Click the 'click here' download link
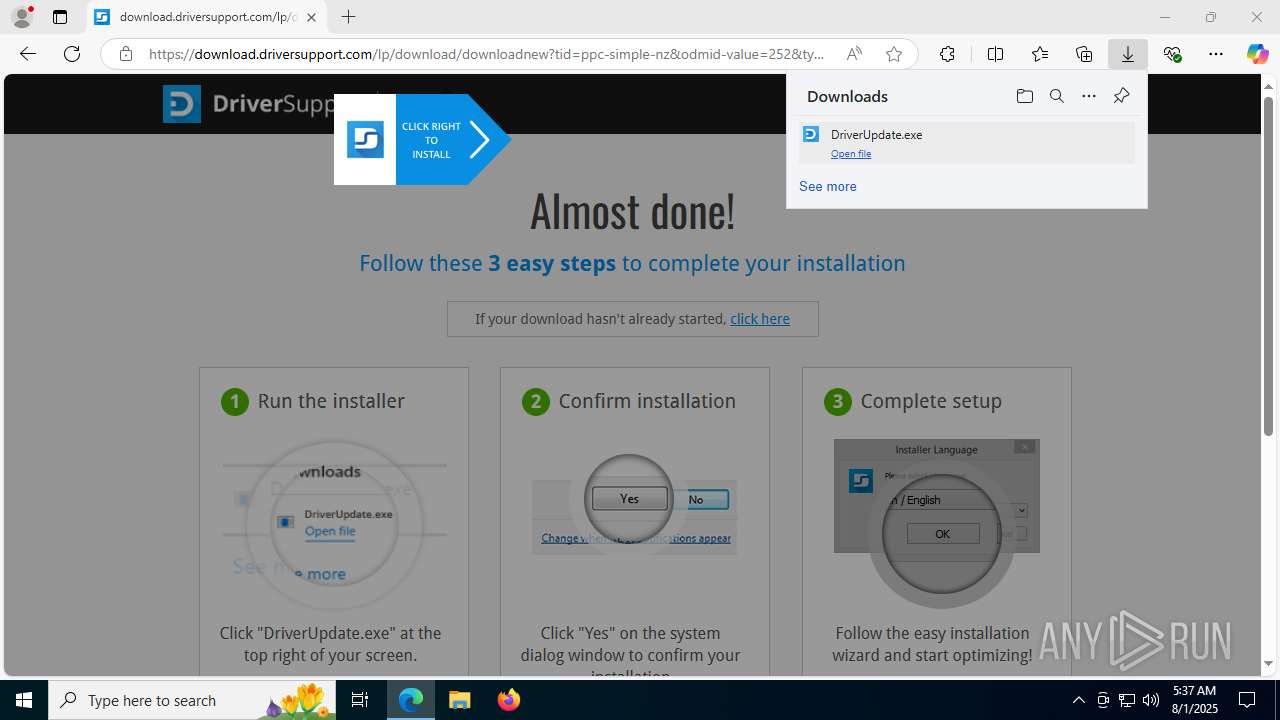The height and width of the screenshot is (720, 1280). point(760,319)
